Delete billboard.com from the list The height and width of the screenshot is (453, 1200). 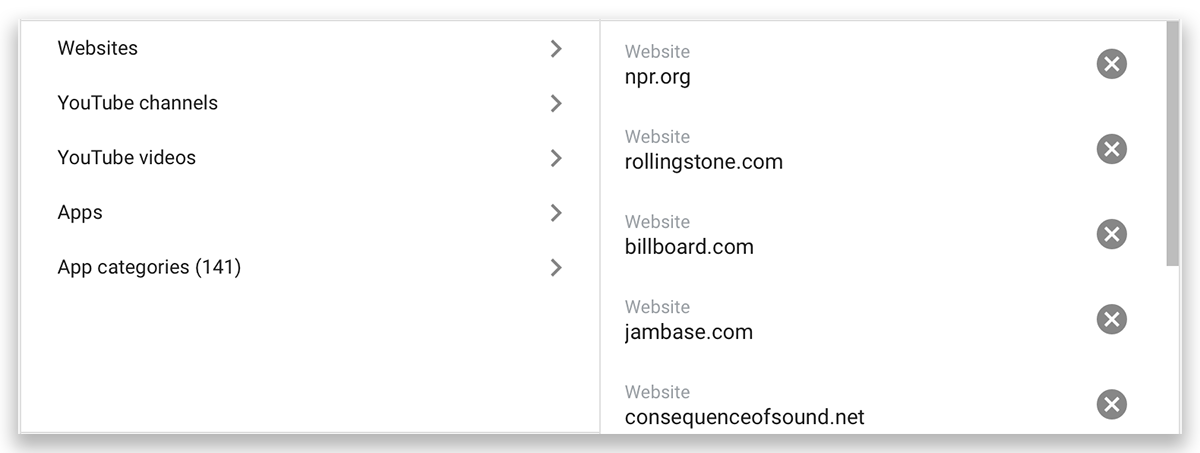pos(1111,234)
